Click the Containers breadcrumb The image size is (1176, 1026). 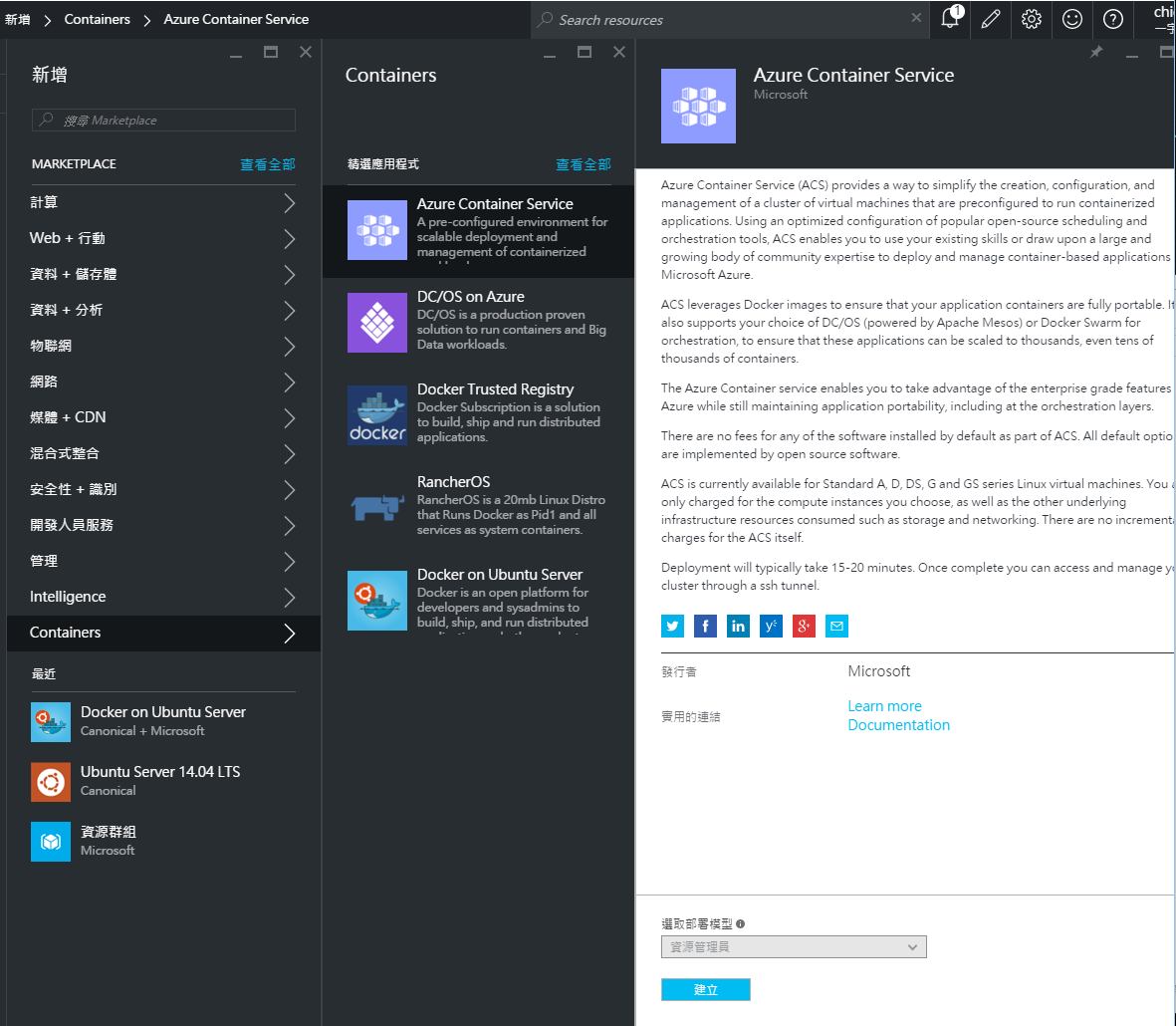pos(97,19)
